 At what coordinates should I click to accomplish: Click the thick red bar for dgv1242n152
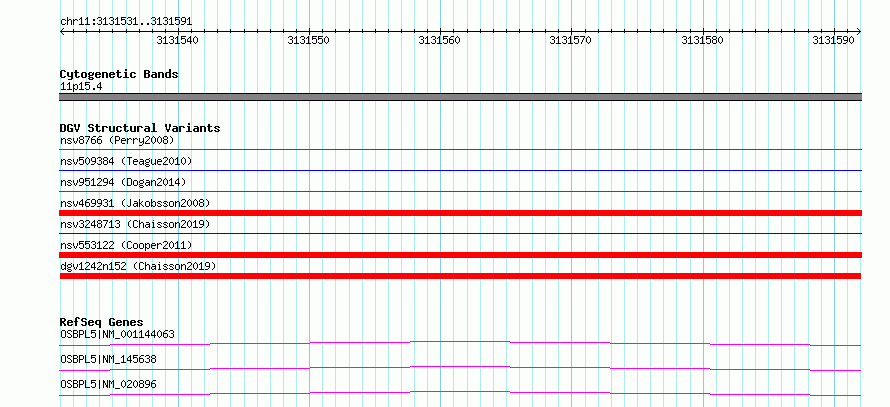click(461, 276)
